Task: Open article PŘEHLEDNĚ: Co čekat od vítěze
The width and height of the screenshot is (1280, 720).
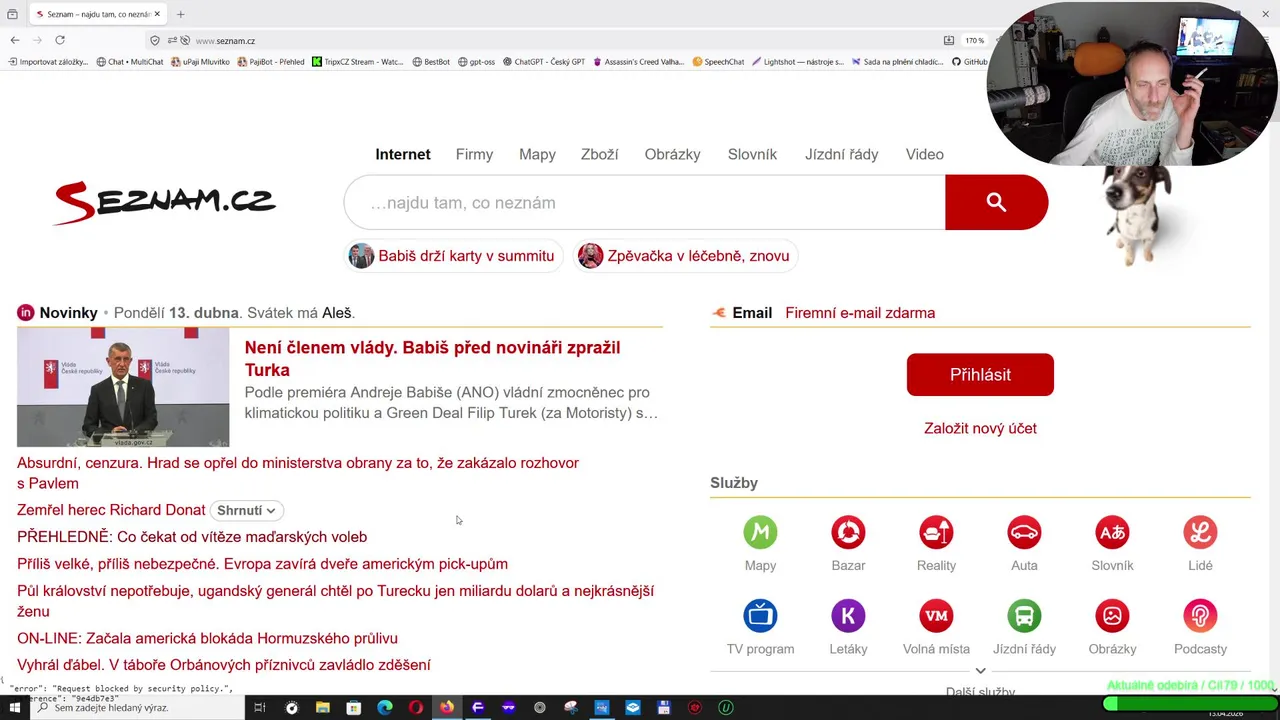Action: [x=192, y=537]
